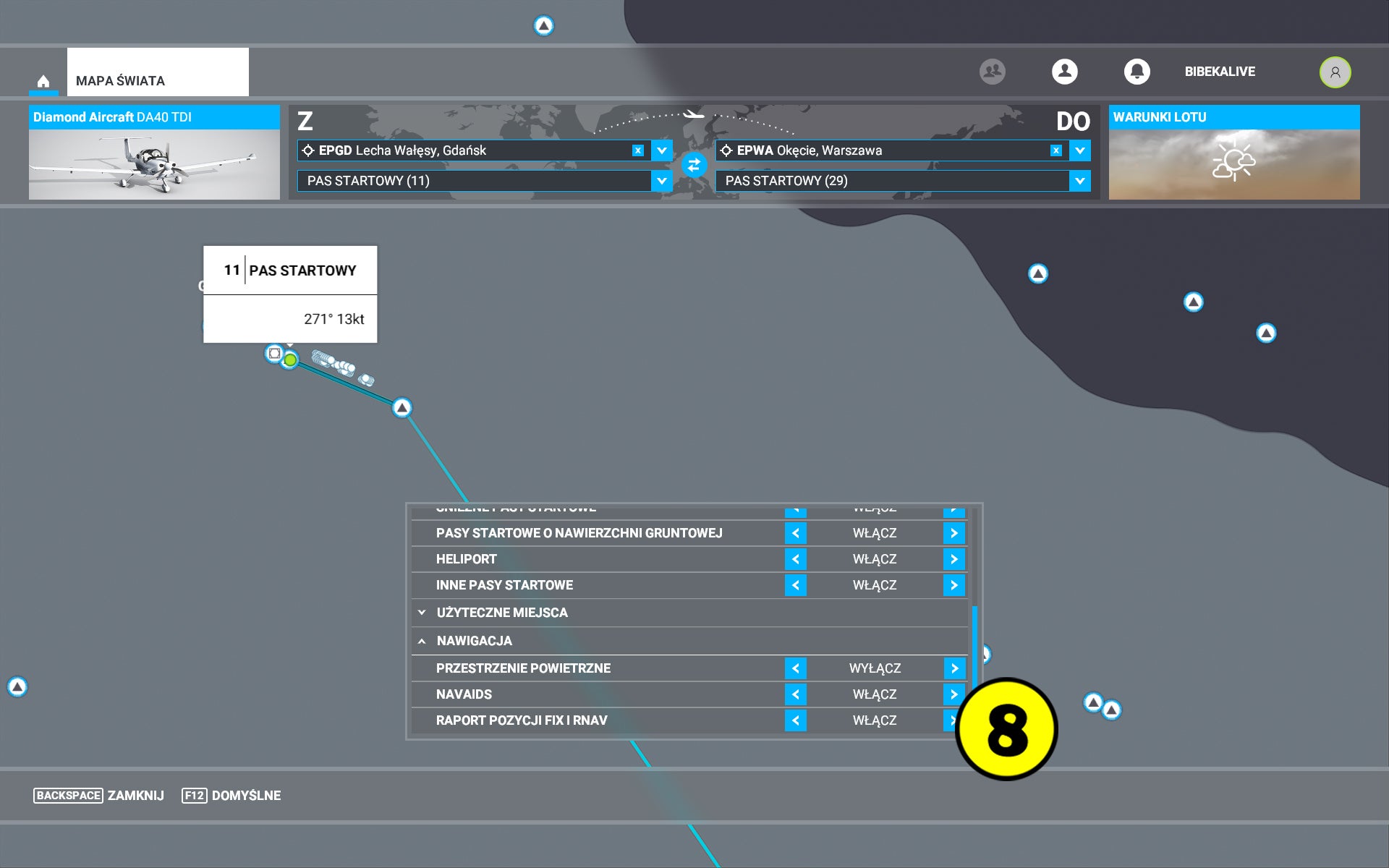Clear the EPWA arrival airport
Screen dimensions: 1389x868
click(x=1055, y=150)
